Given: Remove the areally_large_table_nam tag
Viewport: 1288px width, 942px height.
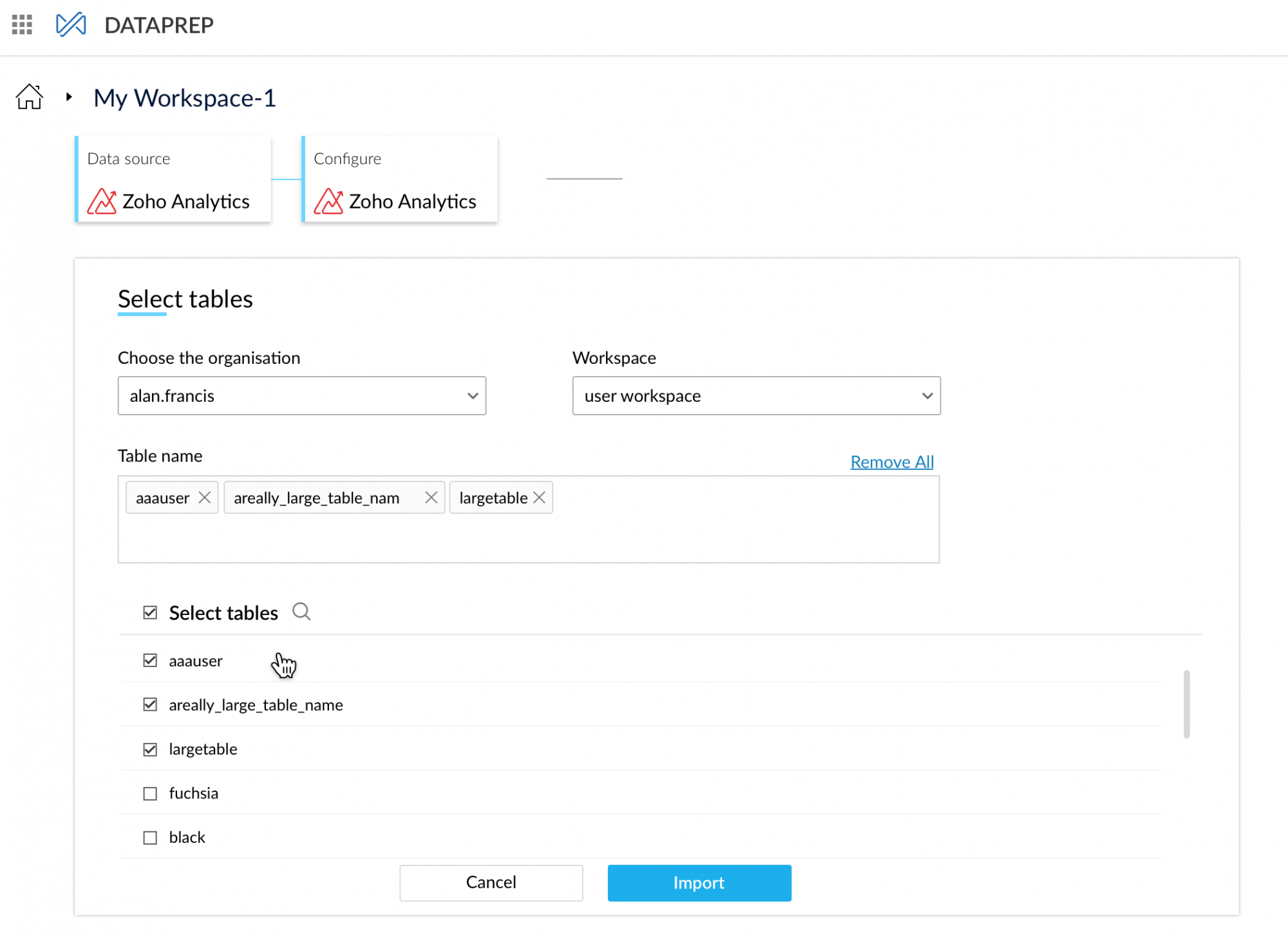Looking at the screenshot, I should coord(431,497).
